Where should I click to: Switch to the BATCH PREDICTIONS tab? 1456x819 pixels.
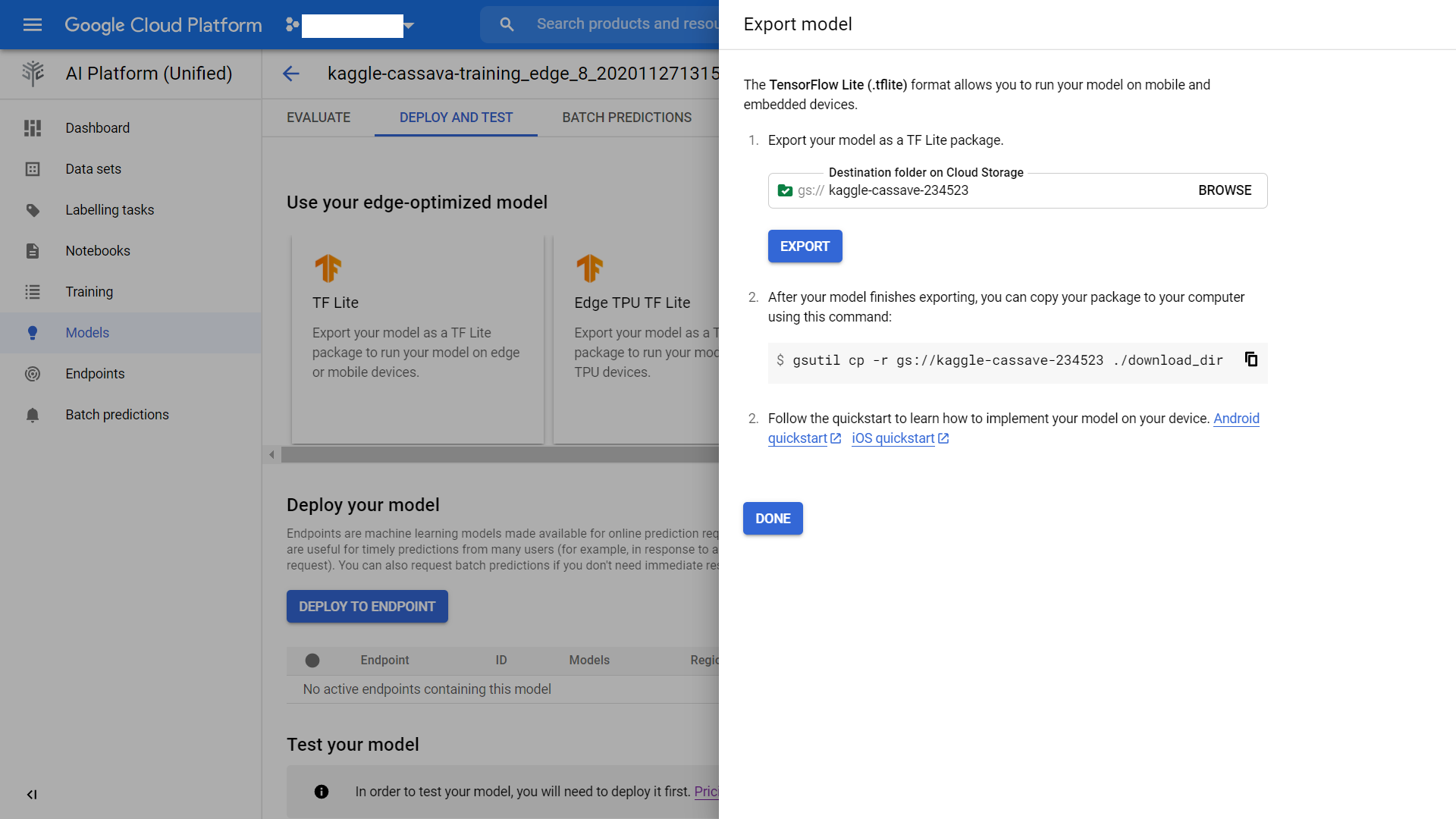pyautogui.click(x=626, y=118)
